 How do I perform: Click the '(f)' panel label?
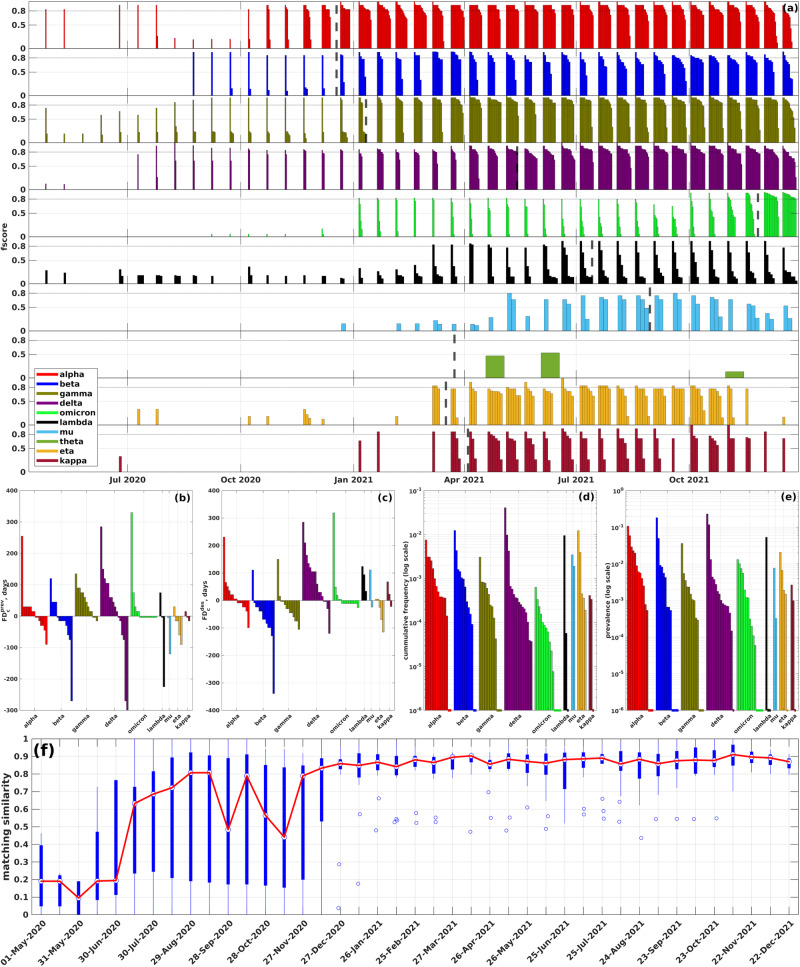pyautogui.click(x=46, y=751)
